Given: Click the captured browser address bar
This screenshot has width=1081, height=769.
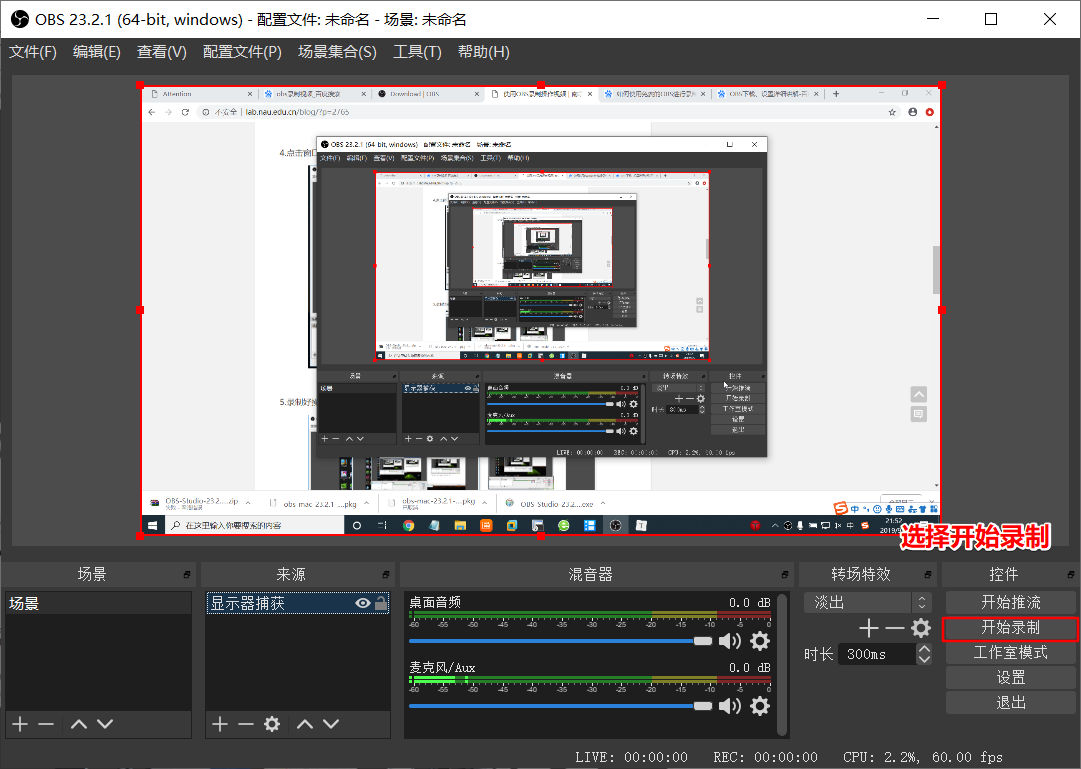Looking at the screenshot, I should pyautogui.click(x=547, y=112).
